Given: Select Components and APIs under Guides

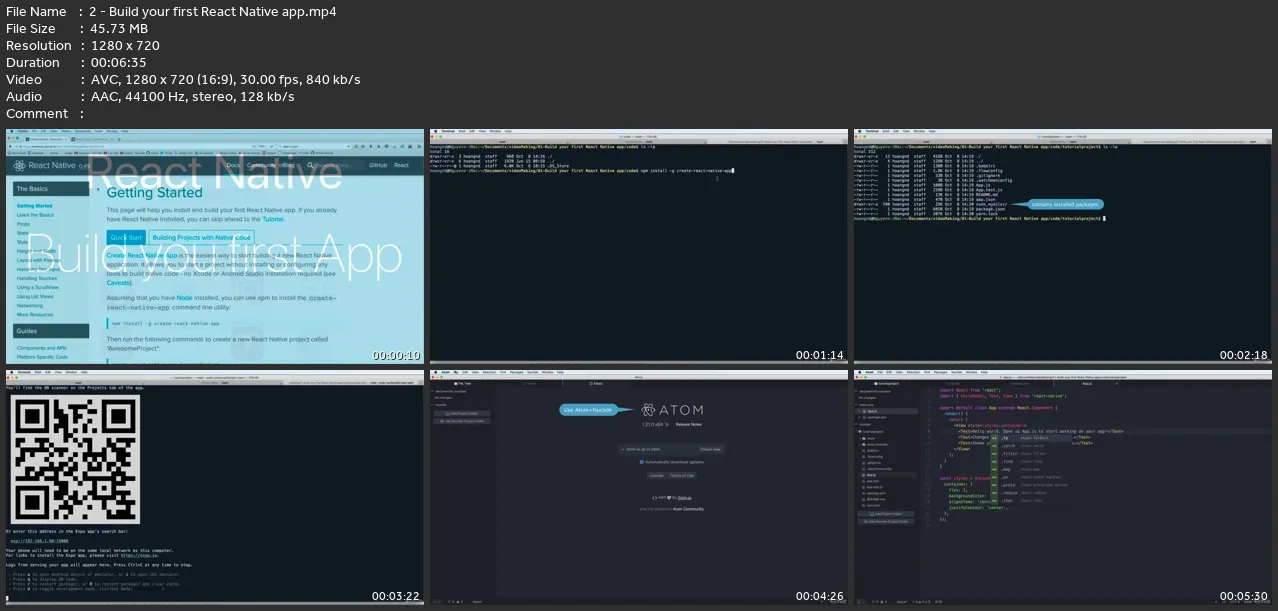Looking at the screenshot, I should (x=41, y=348).
